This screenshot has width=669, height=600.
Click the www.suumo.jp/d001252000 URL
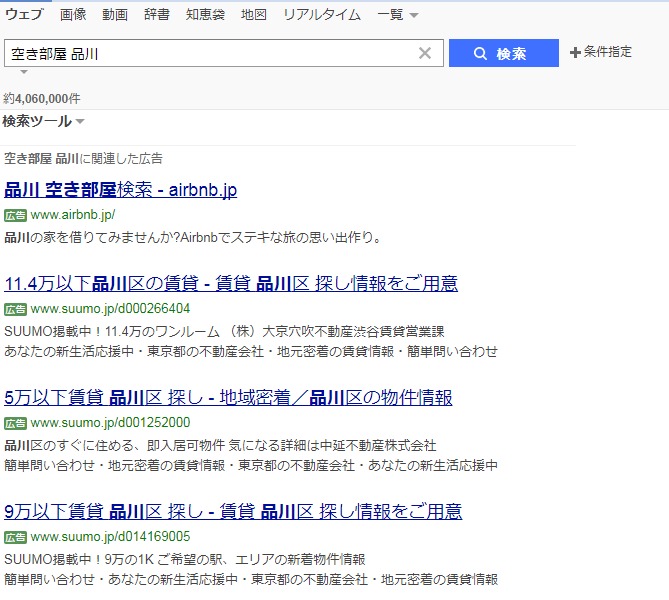(x=110, y=422)
